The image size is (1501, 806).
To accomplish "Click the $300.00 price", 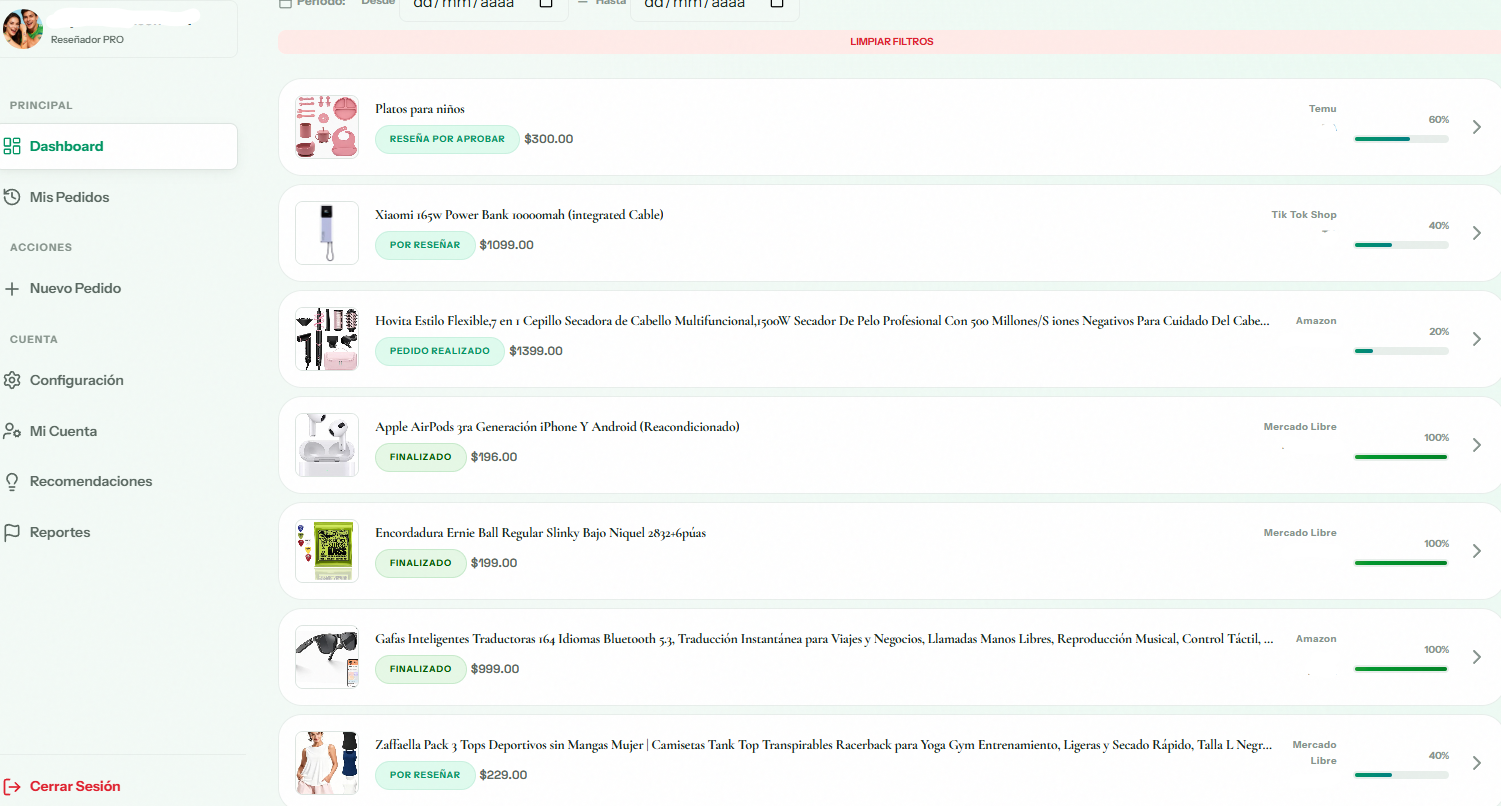I will pos(549,139).
